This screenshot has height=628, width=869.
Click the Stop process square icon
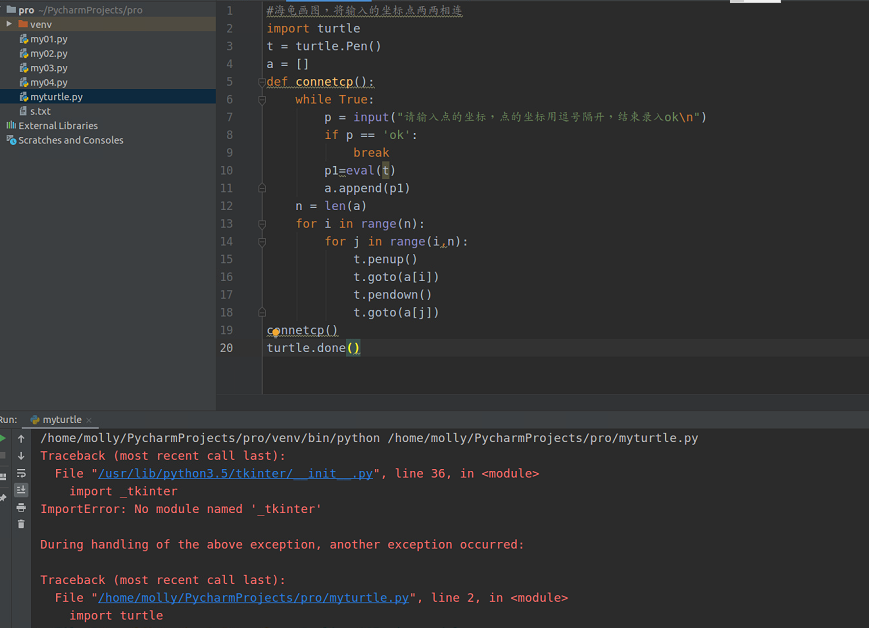pos(2,456)
